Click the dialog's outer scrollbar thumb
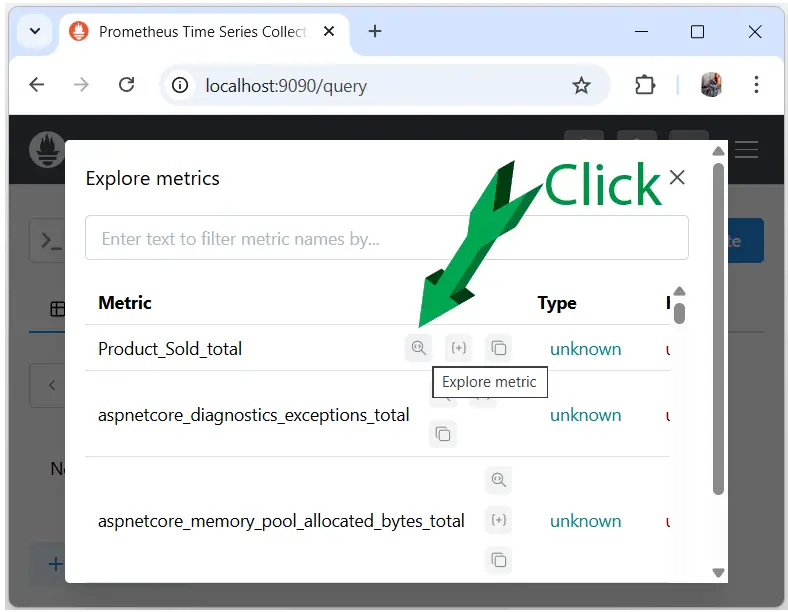This screenshot has width=788, height=612. click(718, 329)
